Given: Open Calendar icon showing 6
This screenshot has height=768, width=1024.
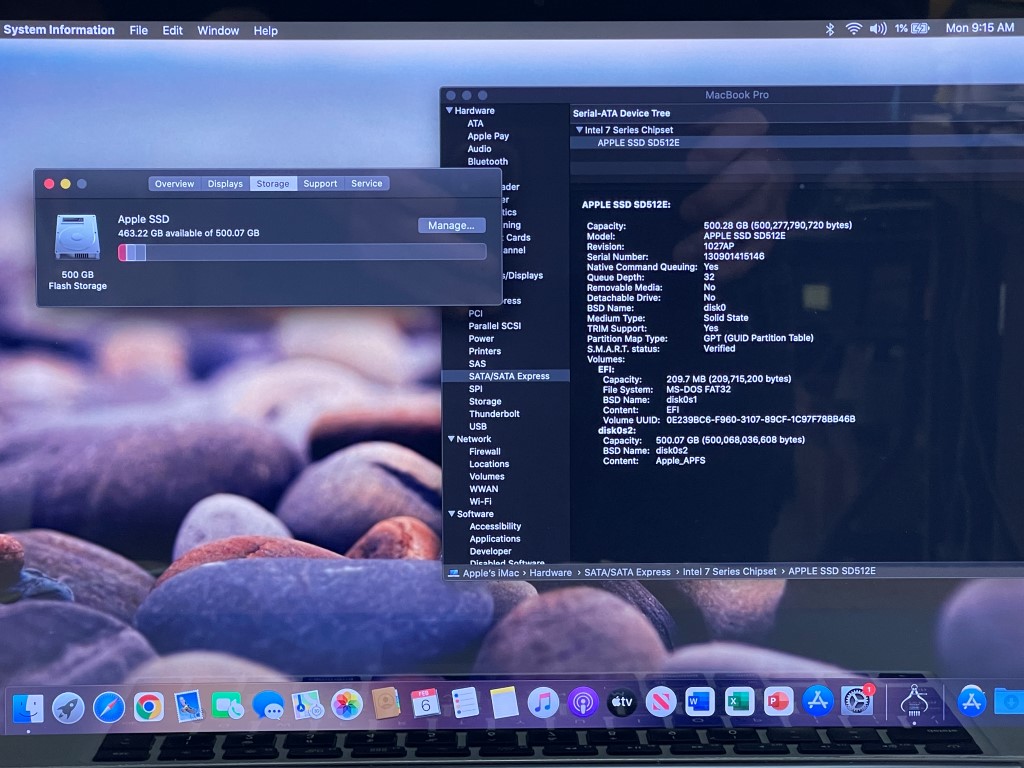Looking at the screenshot, I should [x=425, y=704].
